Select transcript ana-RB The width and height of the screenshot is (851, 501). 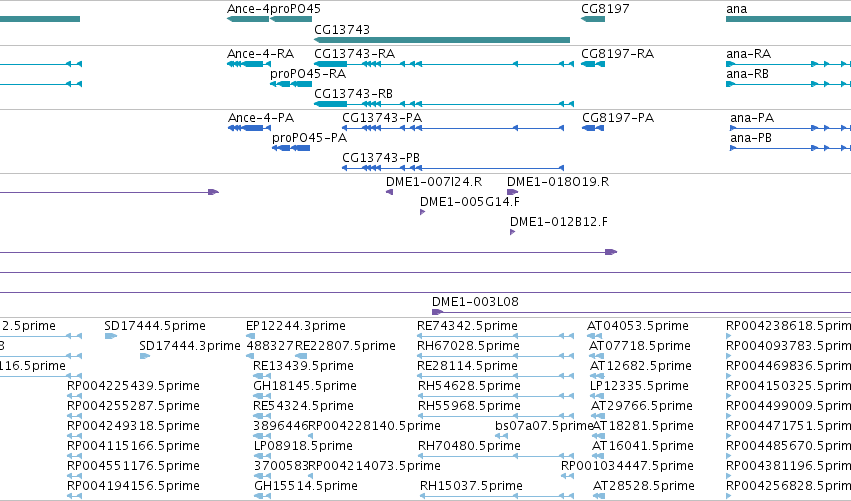point(789,84)
